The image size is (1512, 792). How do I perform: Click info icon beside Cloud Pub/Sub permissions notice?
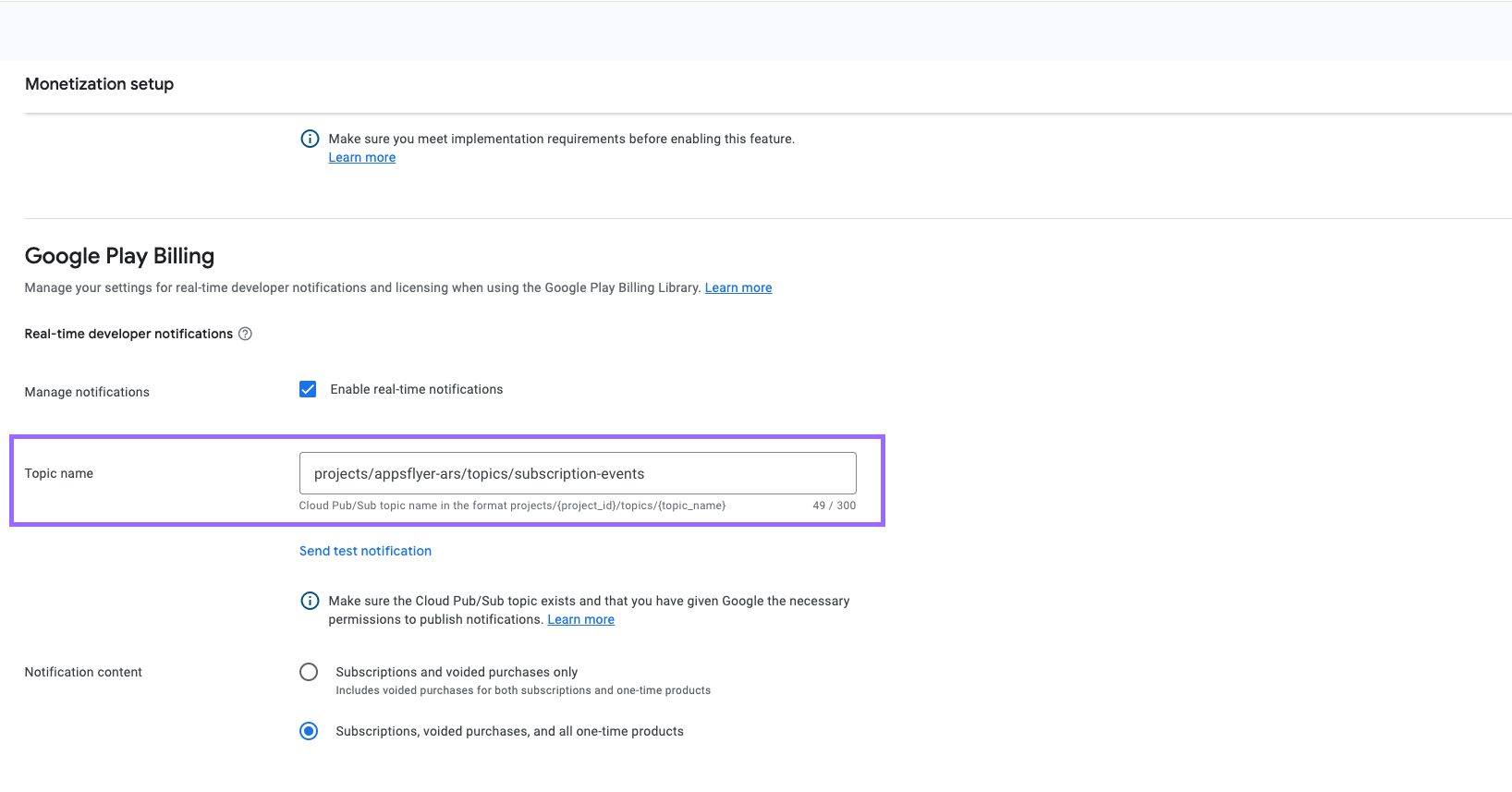(310, 601)
